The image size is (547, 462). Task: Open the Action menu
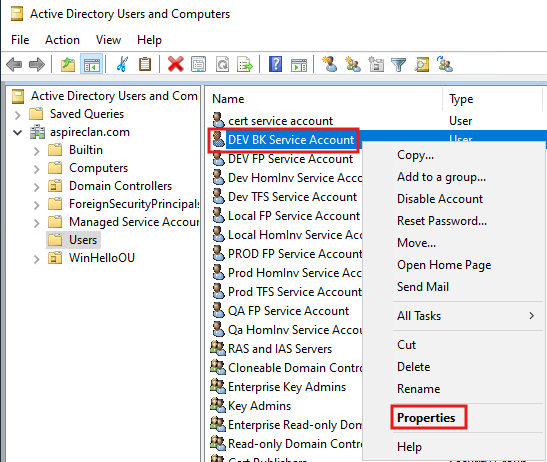pyautogui.click(x=62, y=40)
